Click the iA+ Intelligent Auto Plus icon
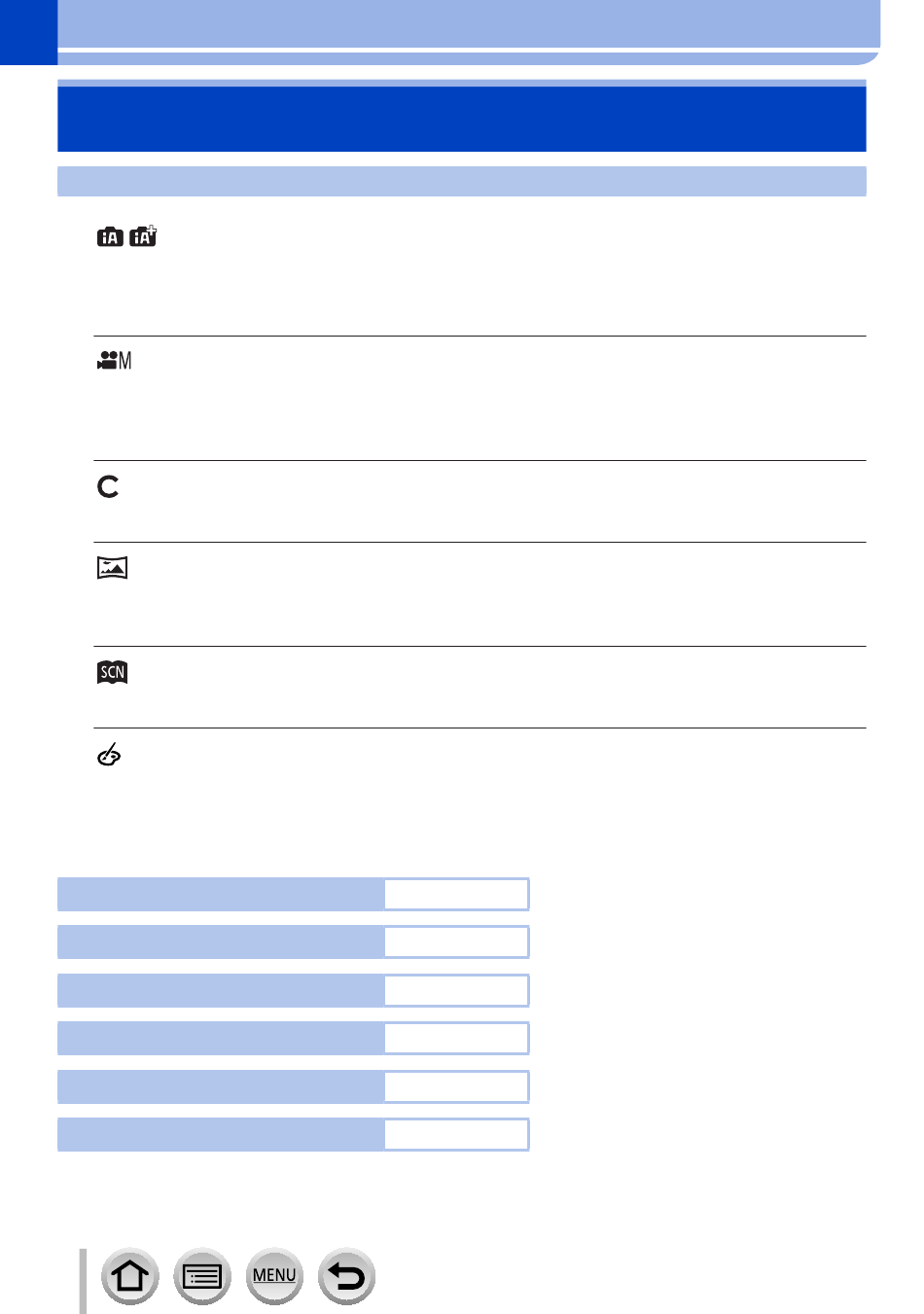The width and height of the screenshot is (924, 1314). 143,235
